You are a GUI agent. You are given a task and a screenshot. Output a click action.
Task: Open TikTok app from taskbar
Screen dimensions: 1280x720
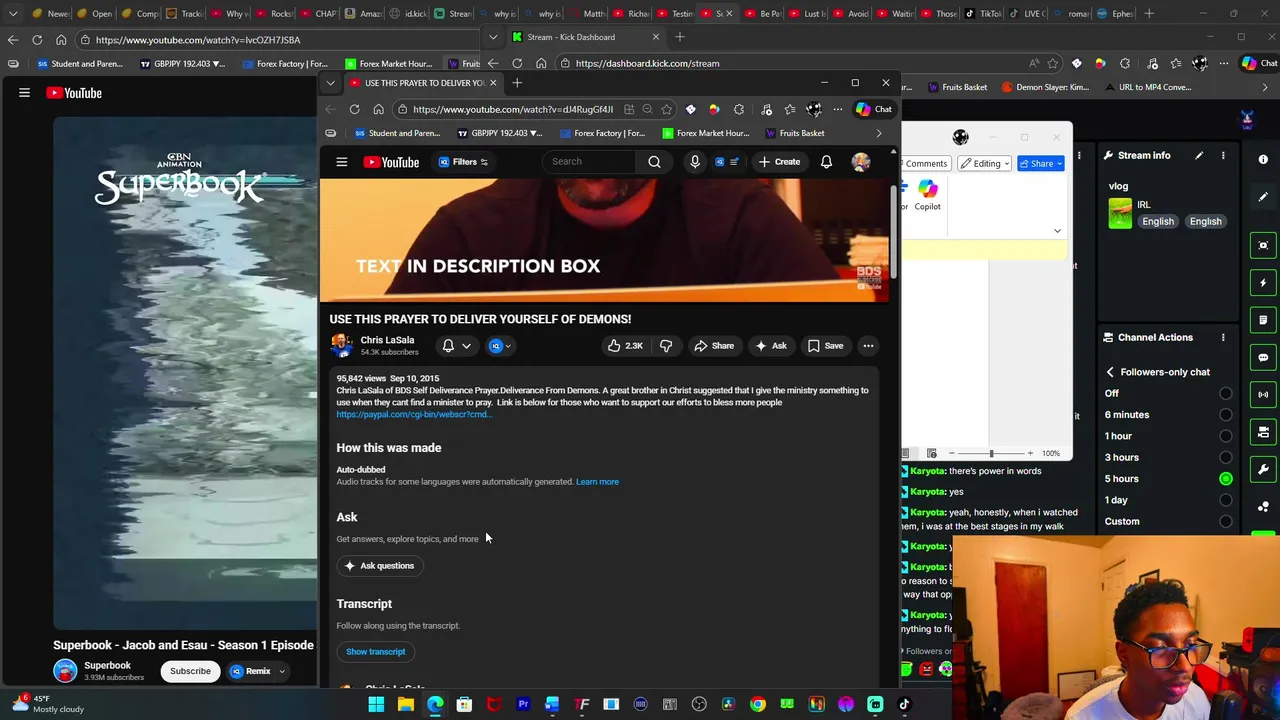point(904,704)
